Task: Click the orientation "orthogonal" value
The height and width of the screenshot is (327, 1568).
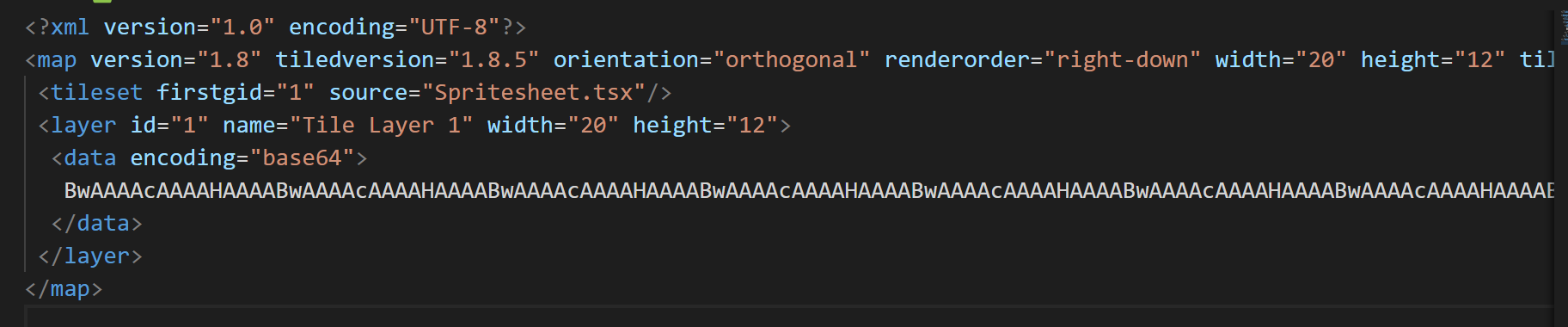Action: click(792, 60)
